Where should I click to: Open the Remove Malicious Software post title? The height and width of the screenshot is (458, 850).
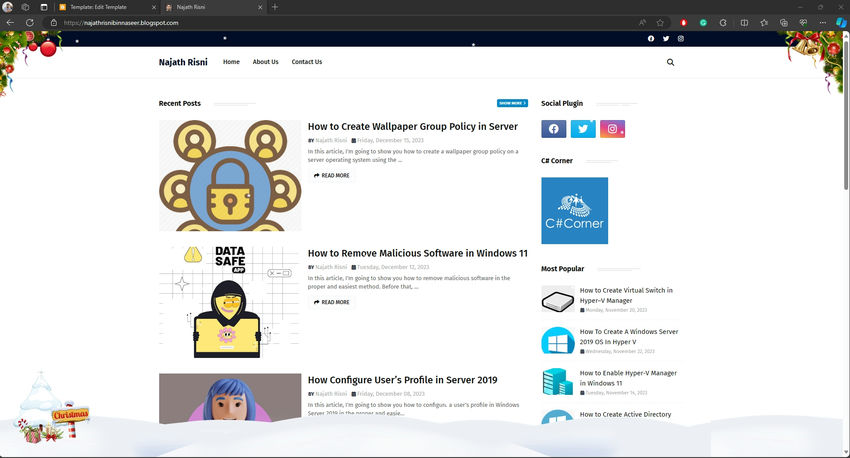pyautogui.click(x=417, y=253)
